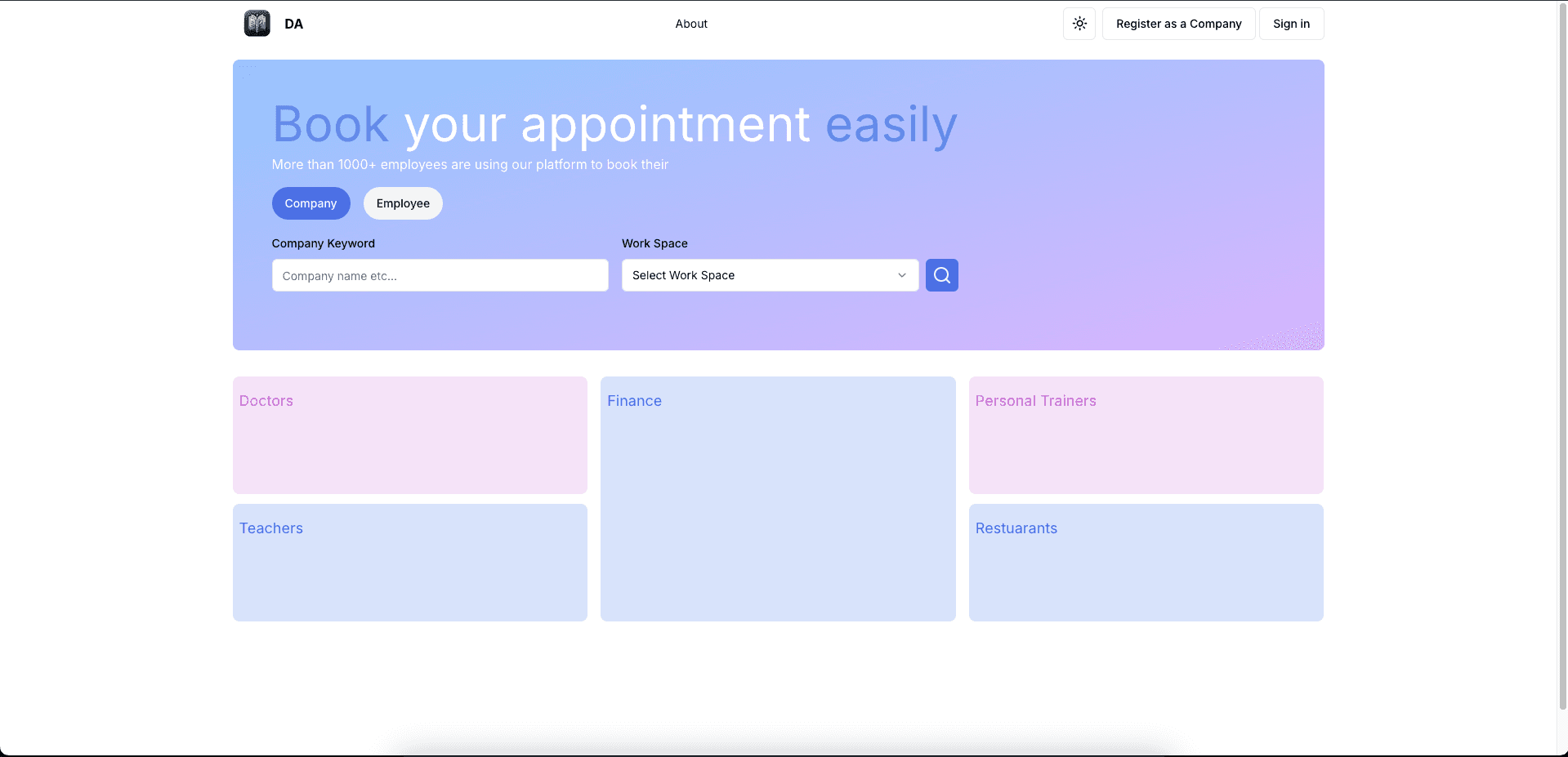The width and height of the screenshot is (1568, 757).
Task: Click the Work Space label
Action: click(654, 243)
